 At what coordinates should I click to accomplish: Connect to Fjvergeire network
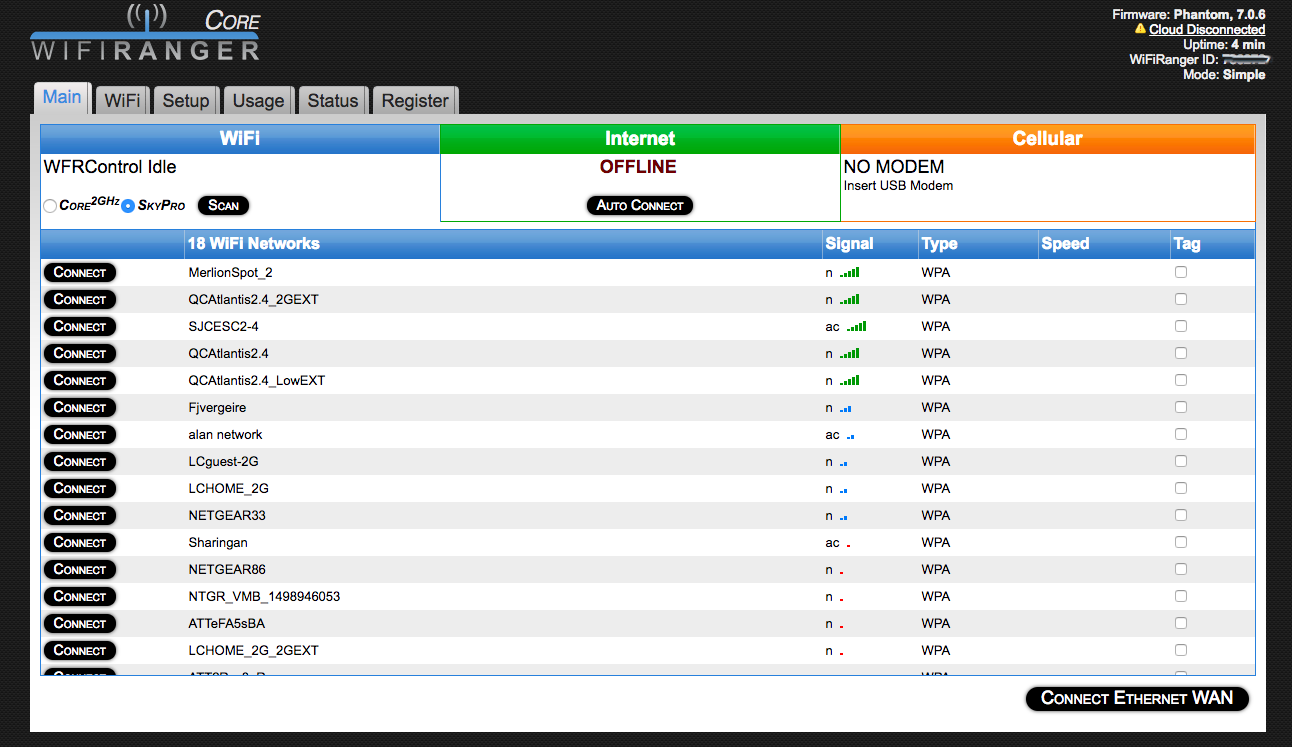pos(80,407)
